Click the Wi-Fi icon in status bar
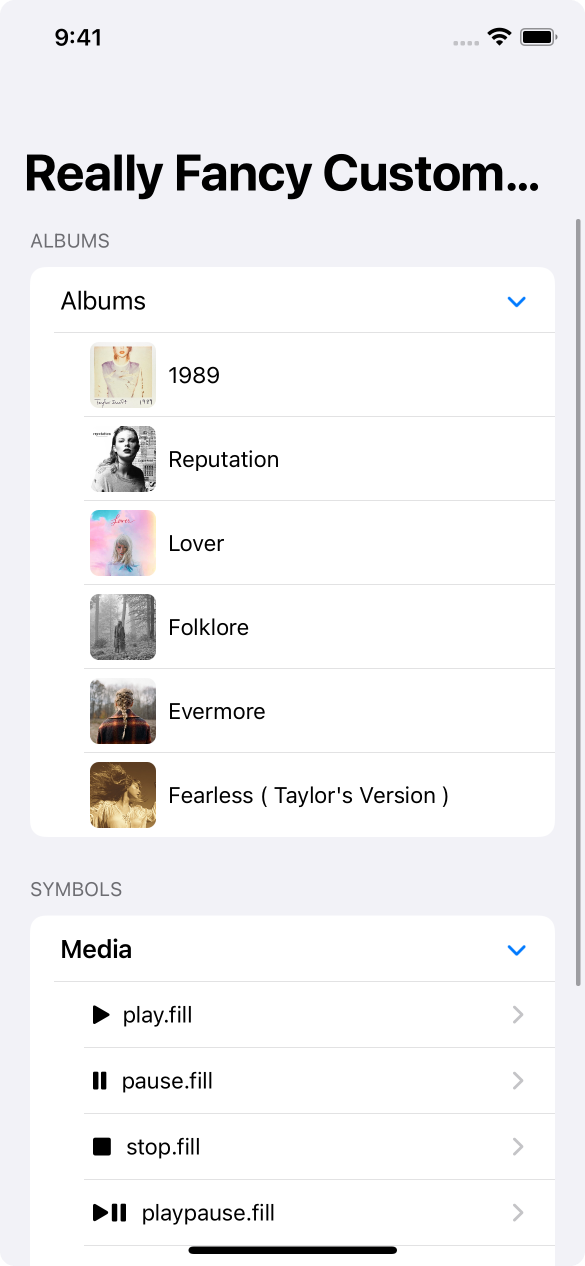 pos(497,36)
